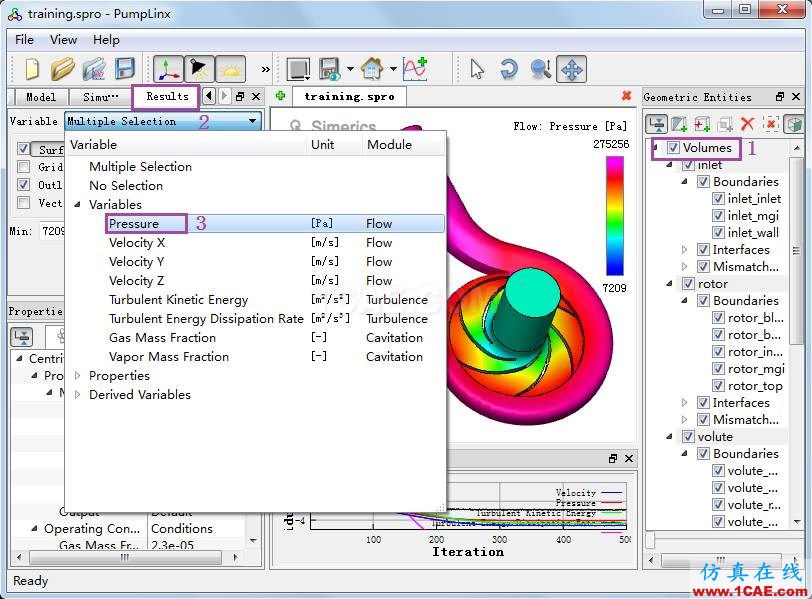Image resolution: width=812 pixels, height=599 pixels.
Task: Toggle the rotor_top checkbox
Action: click(718, 386)
